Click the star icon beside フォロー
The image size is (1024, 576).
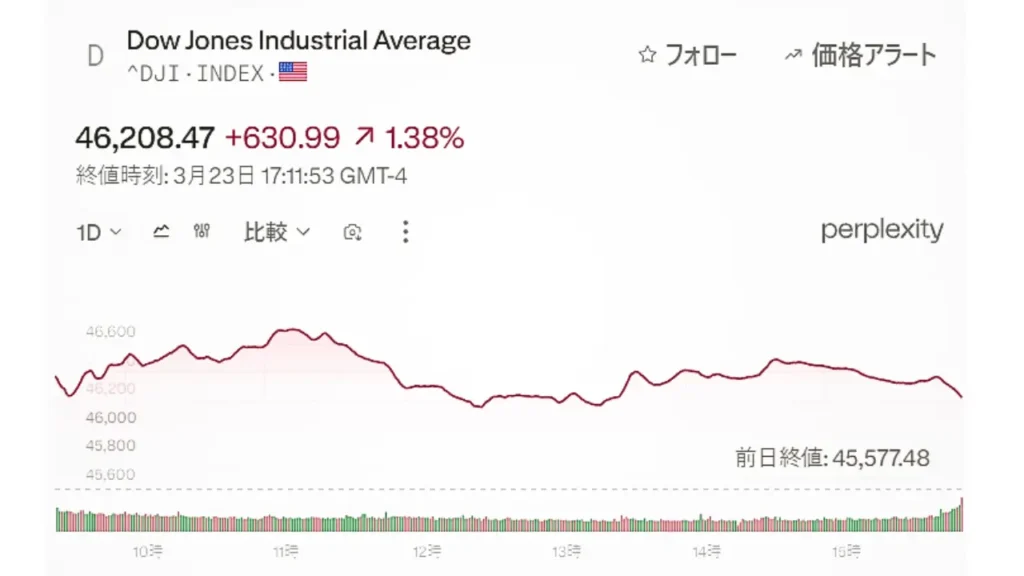[647, 55]
